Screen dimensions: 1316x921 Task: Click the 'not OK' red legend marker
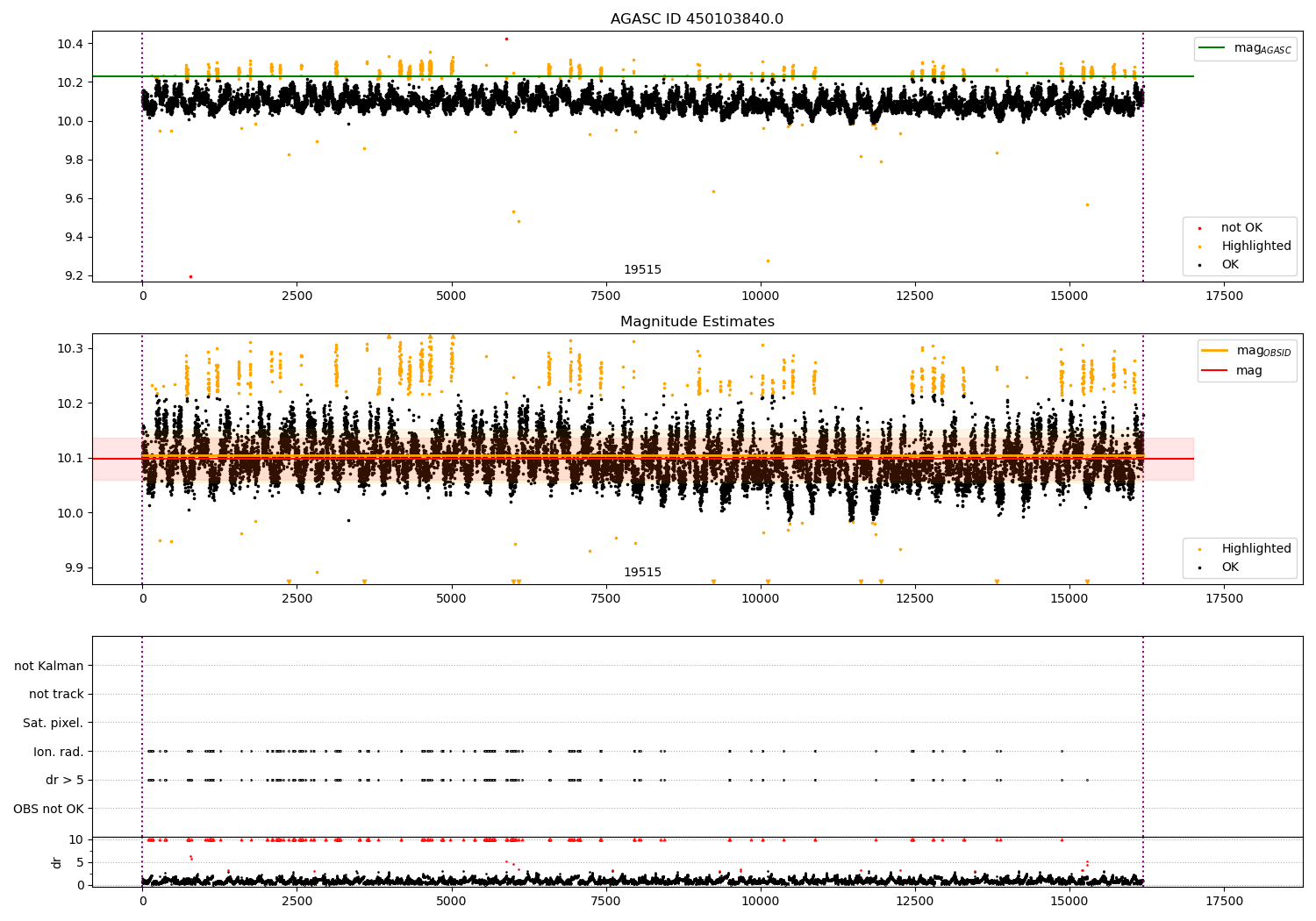click(x=1199, y=228)
